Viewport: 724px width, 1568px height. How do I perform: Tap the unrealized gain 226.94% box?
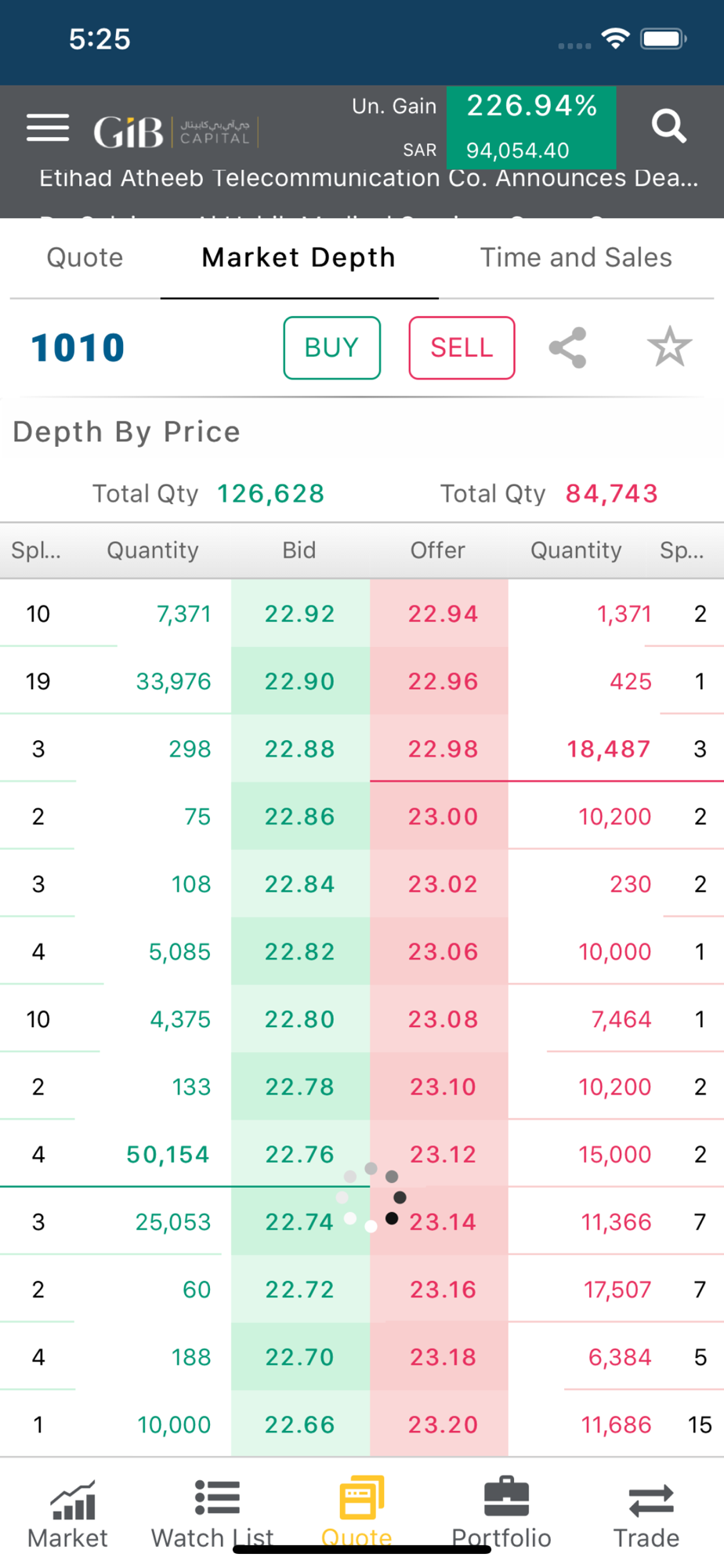tap(531, 127)
